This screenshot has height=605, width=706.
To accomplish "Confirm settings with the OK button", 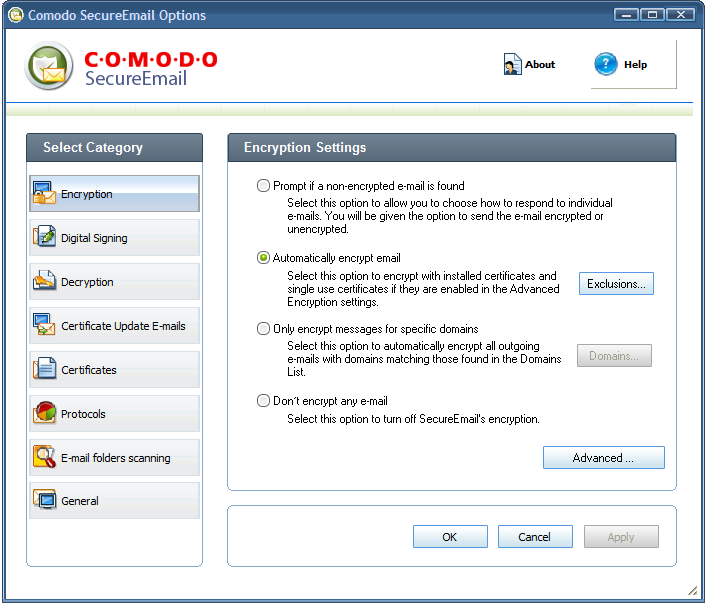I will (x=450, y=537).
